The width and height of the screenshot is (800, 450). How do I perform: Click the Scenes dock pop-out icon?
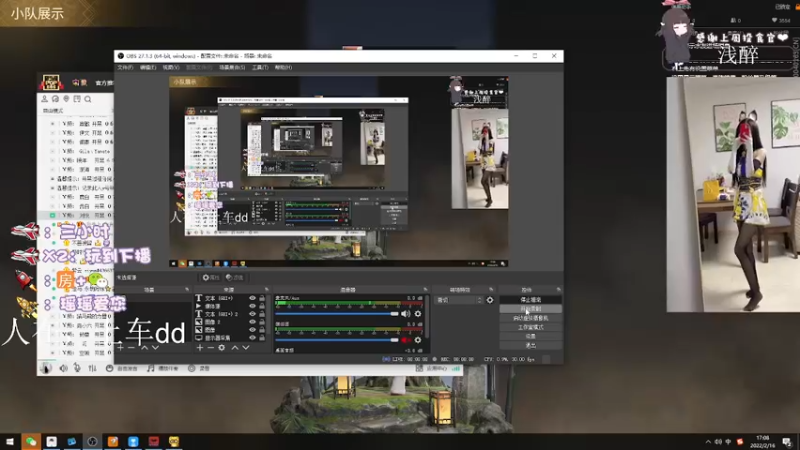coord(187,289)
